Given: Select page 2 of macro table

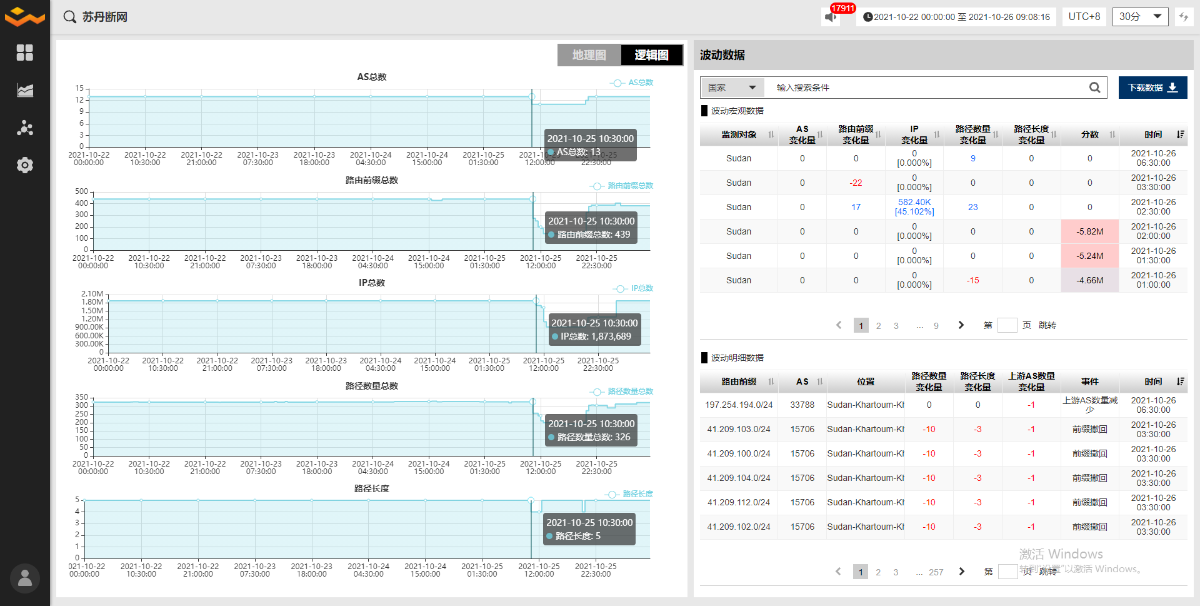Looking at the screenshot, I should [x=878, y=325].
